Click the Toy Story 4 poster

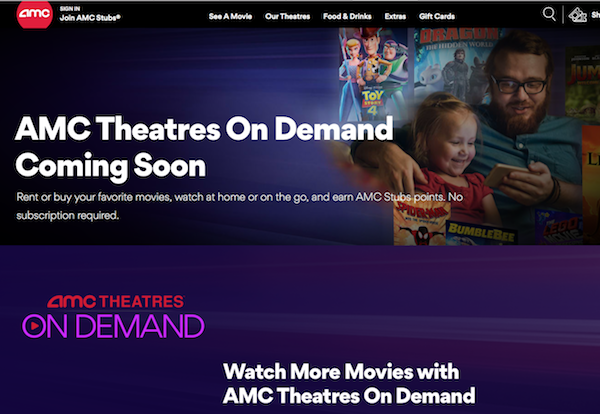pyautogui.click(x=372, y=75)
